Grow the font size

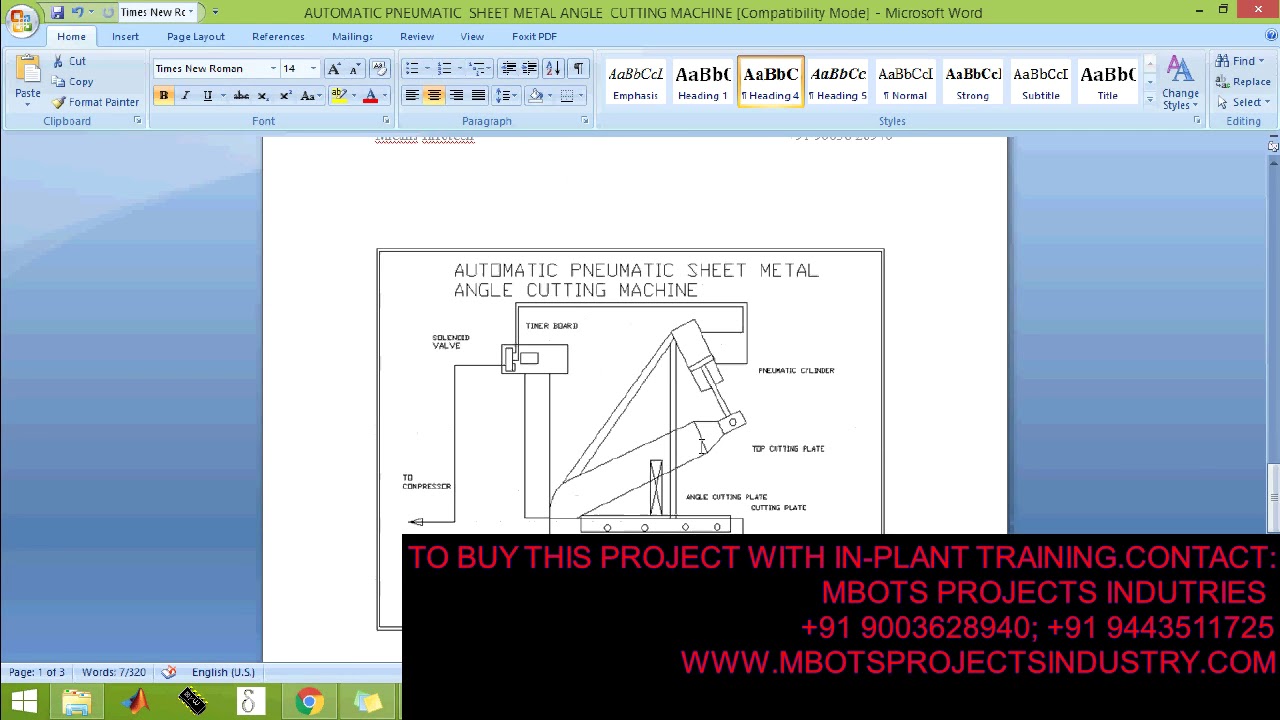[x=334, y=69]
